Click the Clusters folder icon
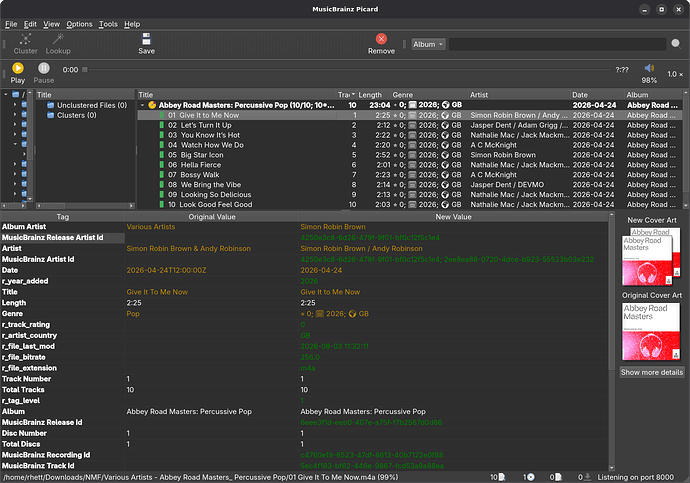Image resolution: width=690 pixels, height=483 pixels. [51, 115]
